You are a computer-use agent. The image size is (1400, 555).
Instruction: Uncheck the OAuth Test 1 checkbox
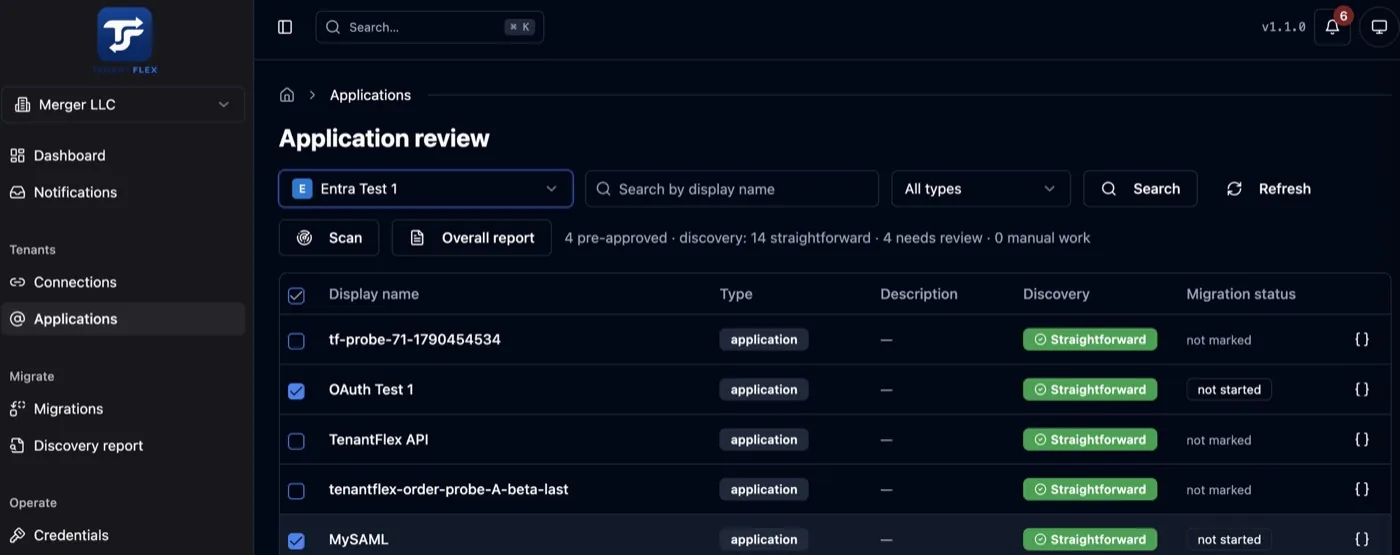(296, 391)
